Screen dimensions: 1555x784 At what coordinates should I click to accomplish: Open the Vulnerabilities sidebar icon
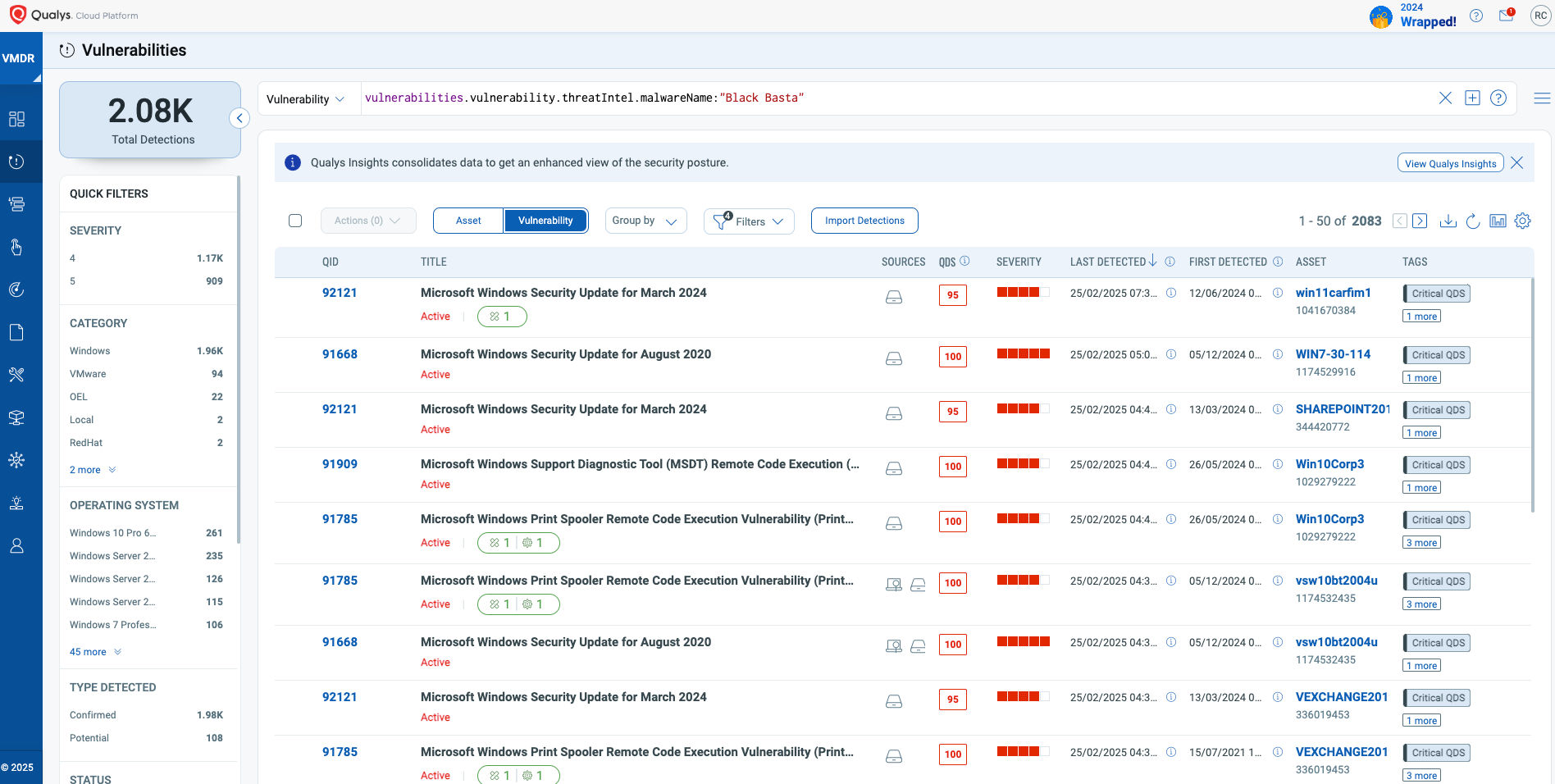(16, 162)
